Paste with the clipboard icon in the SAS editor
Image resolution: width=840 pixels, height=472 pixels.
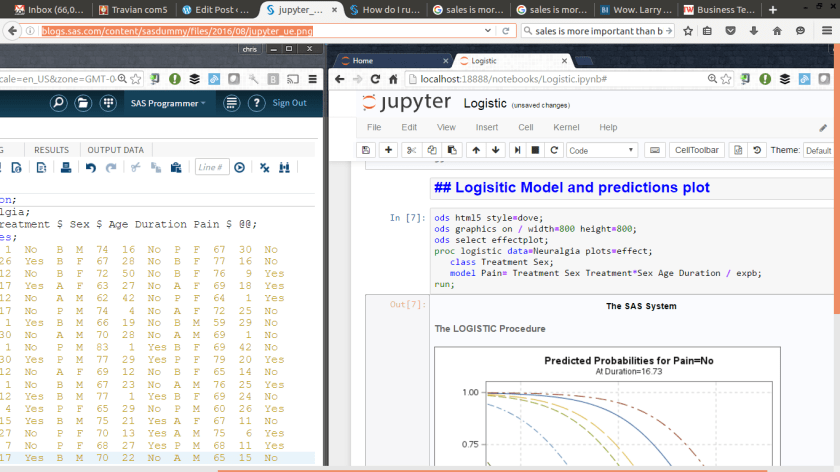point(176,168)
